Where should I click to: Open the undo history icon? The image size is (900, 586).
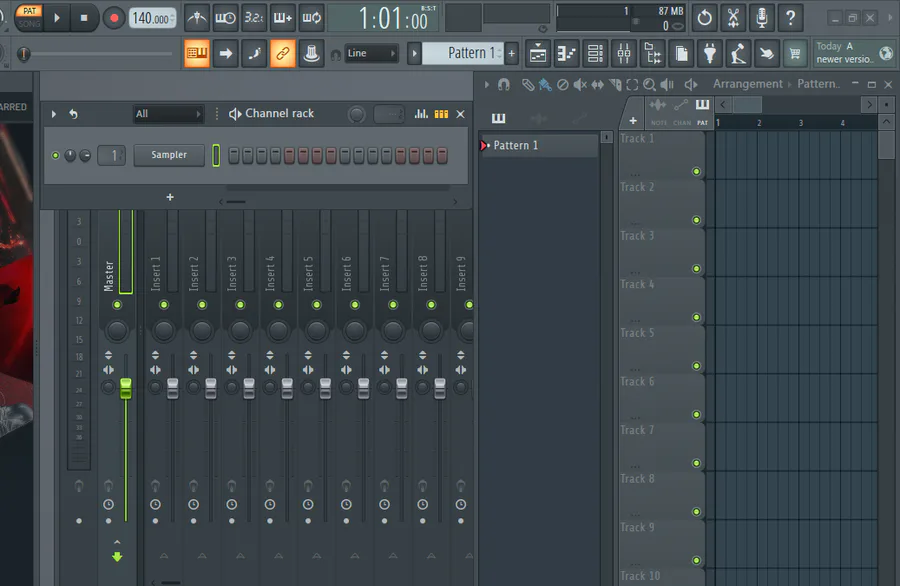point(704,18)
